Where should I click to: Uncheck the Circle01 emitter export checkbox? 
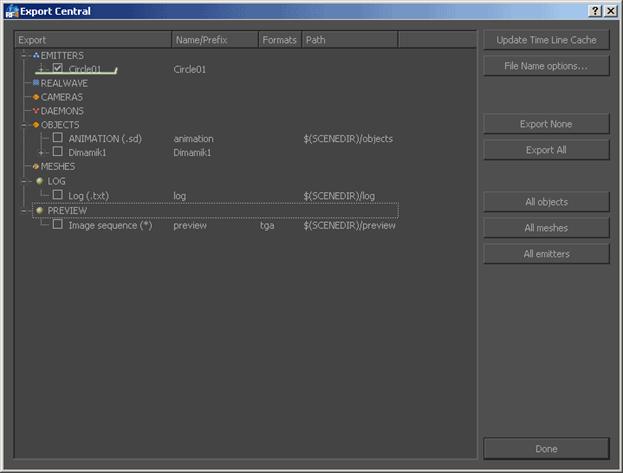click(58, 69)
